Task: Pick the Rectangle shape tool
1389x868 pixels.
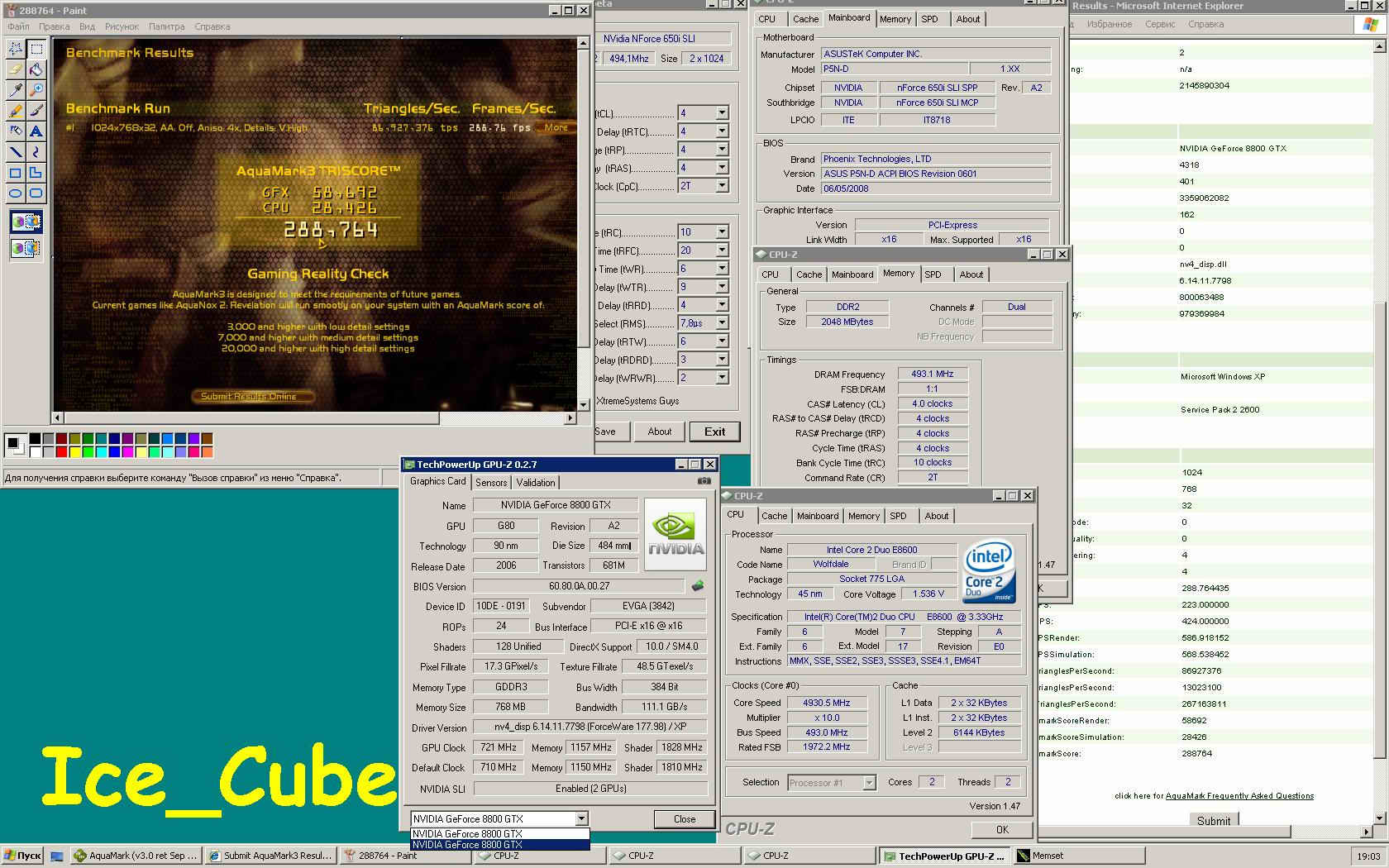Action: pyautogui.click(x=16, y=173)
